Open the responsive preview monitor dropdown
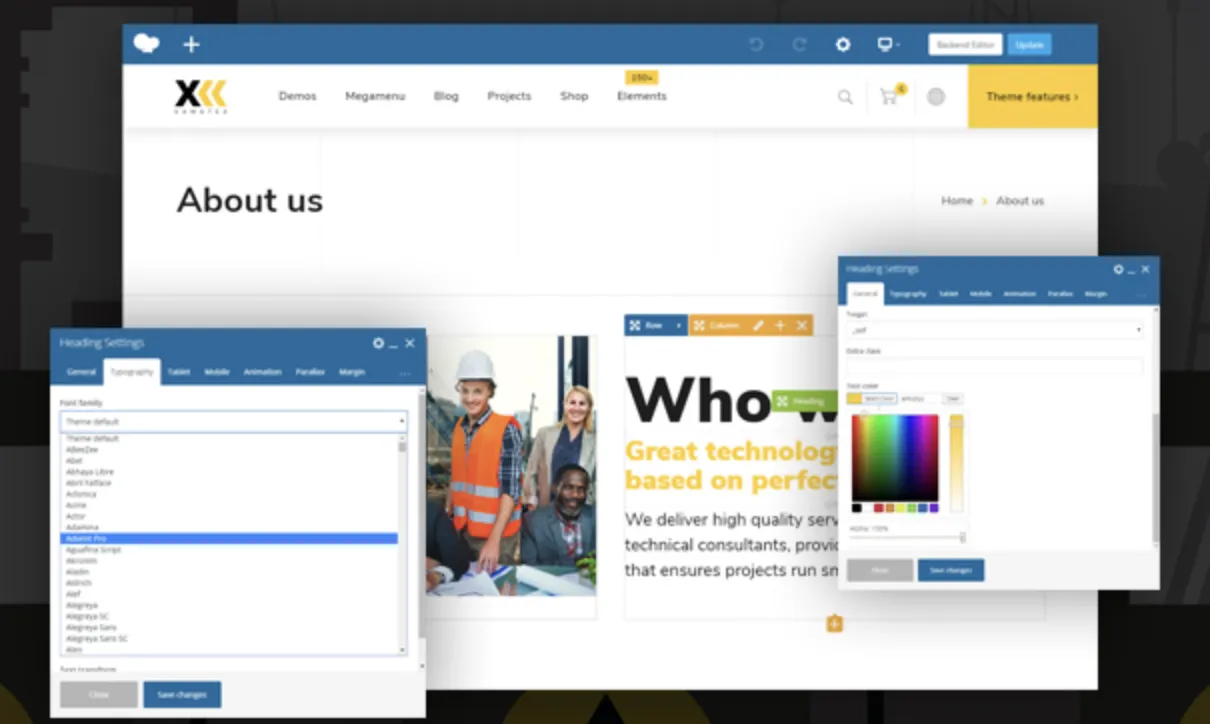1210x724 pixels. pyautogui.click(x=887, y=45)
